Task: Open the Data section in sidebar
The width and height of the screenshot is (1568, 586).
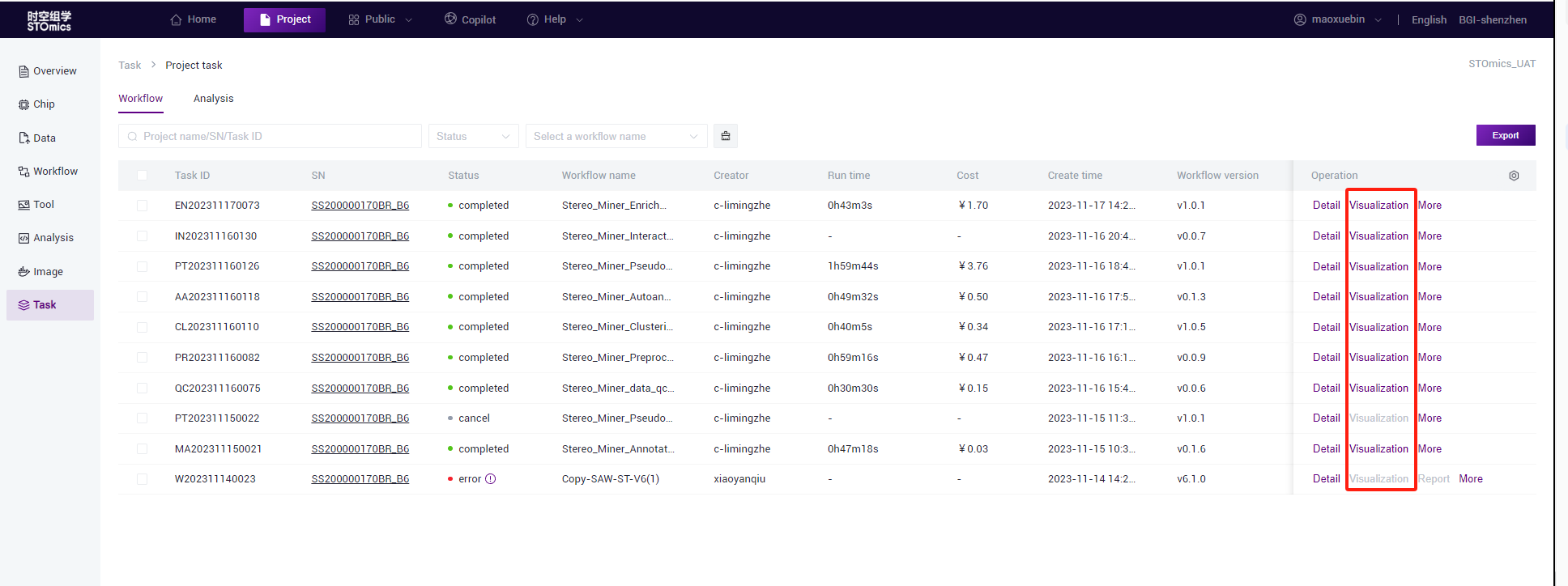Action: pos(44,138)
